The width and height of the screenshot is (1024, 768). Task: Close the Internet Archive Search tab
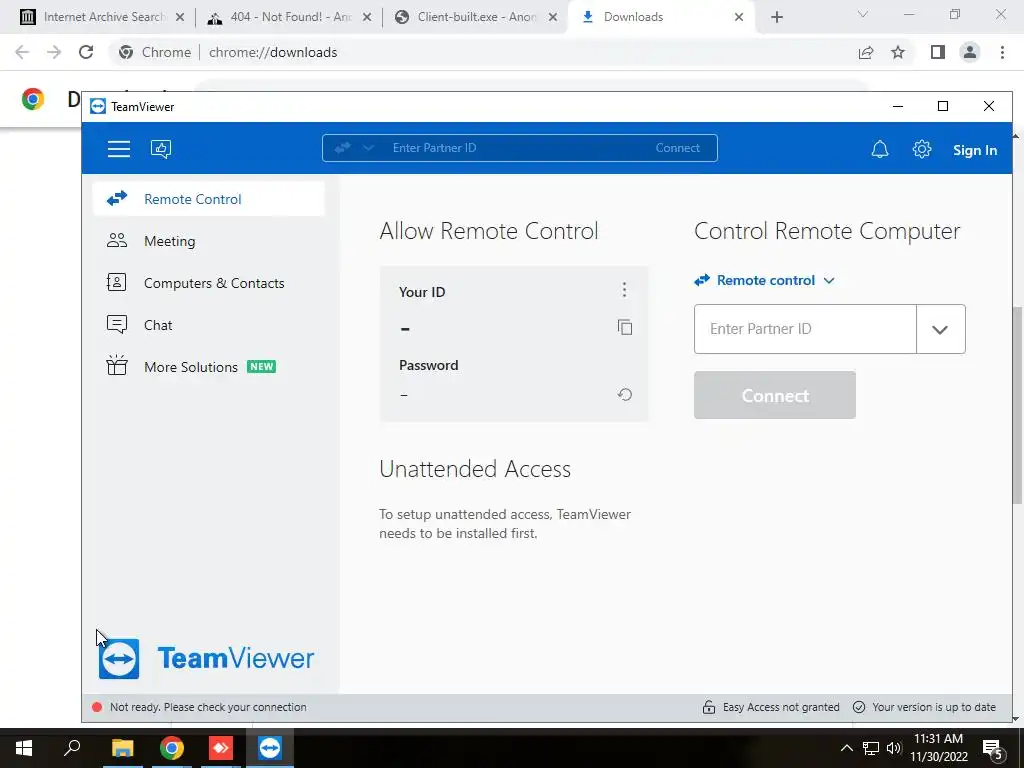(x=180, y=18)
